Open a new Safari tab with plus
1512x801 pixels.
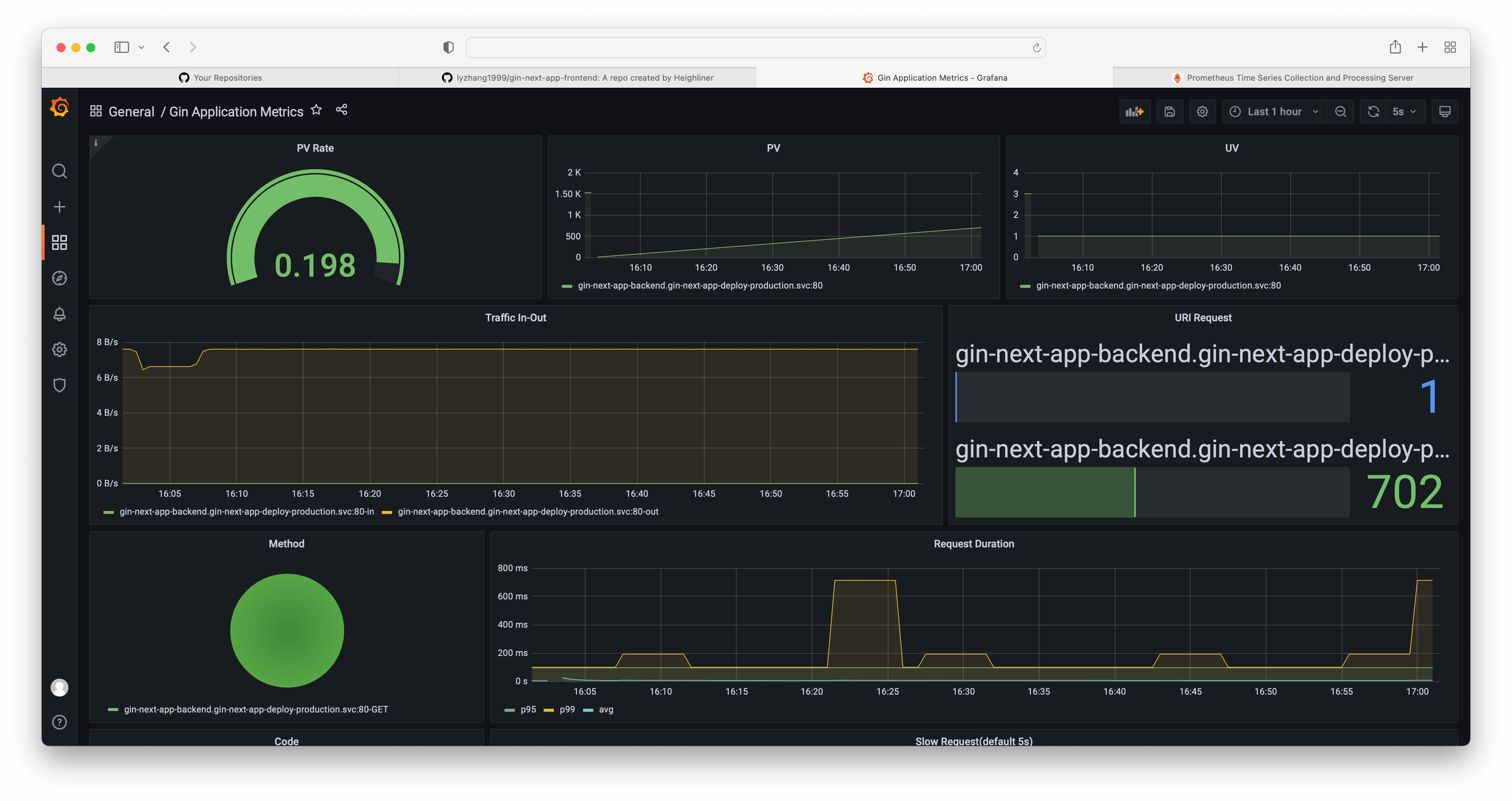1422,47
